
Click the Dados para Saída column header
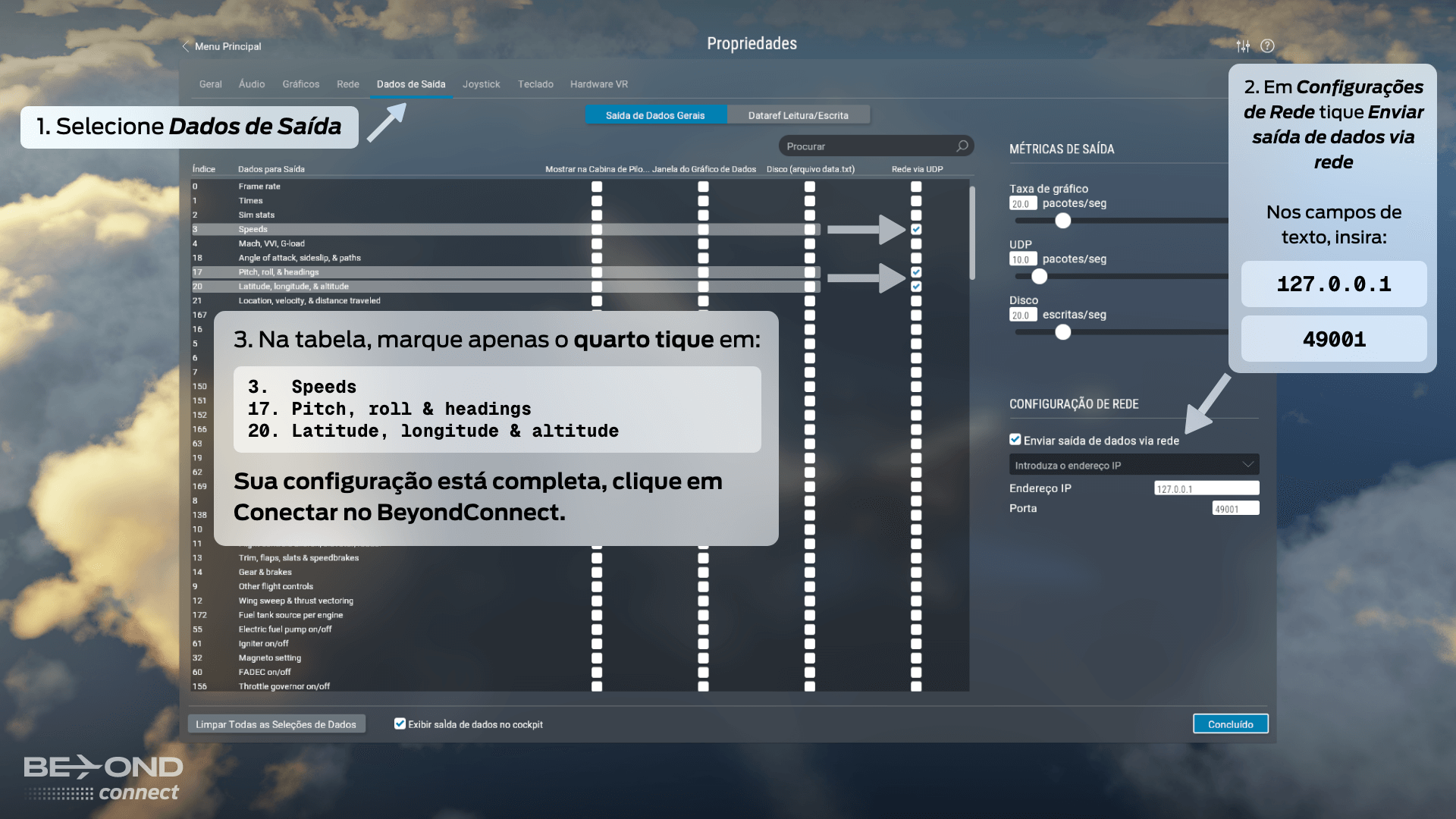(271, 169)
